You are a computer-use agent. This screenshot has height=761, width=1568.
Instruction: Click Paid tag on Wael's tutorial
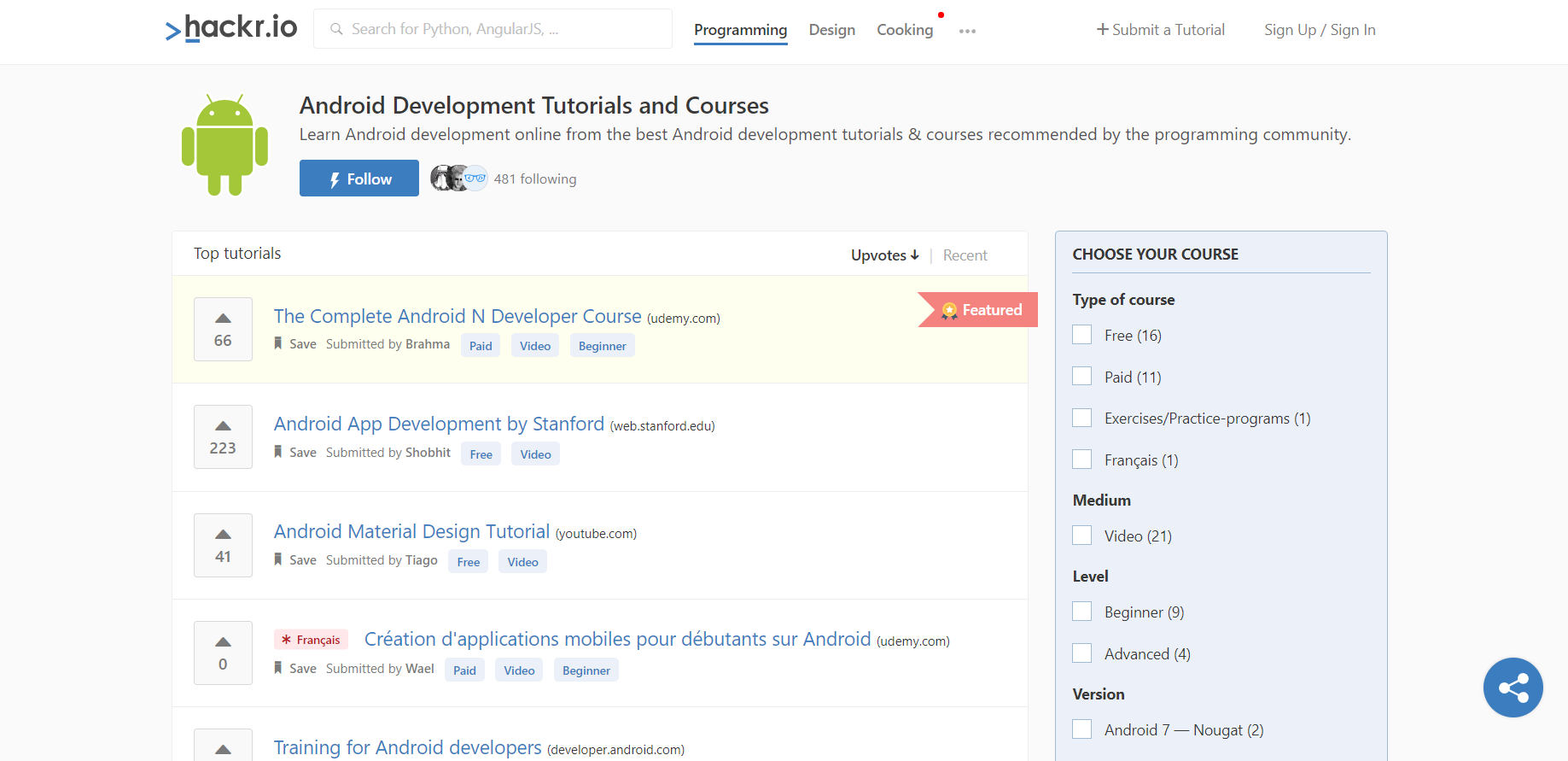464,670
